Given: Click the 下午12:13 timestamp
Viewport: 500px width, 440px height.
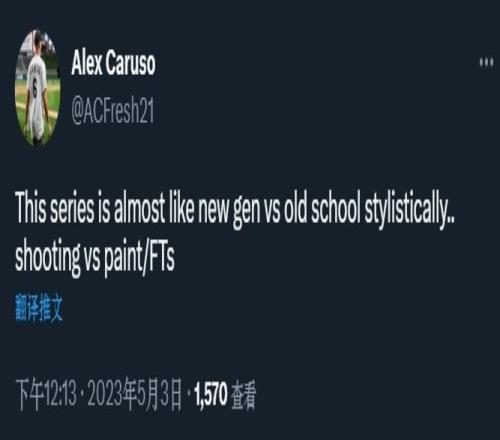Looking at the screenshot, I should click(x=46, y=395).
